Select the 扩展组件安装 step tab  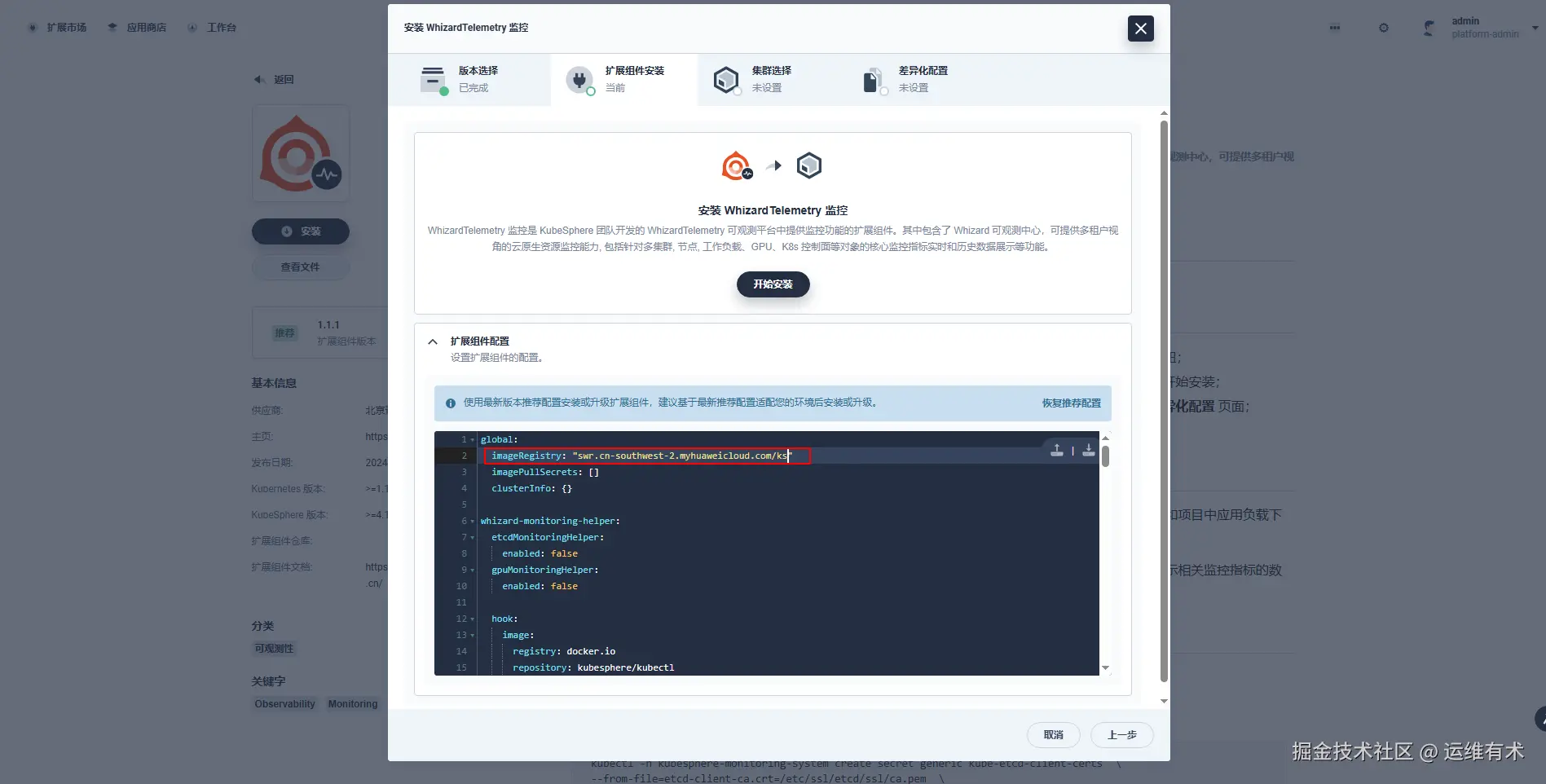624,79
